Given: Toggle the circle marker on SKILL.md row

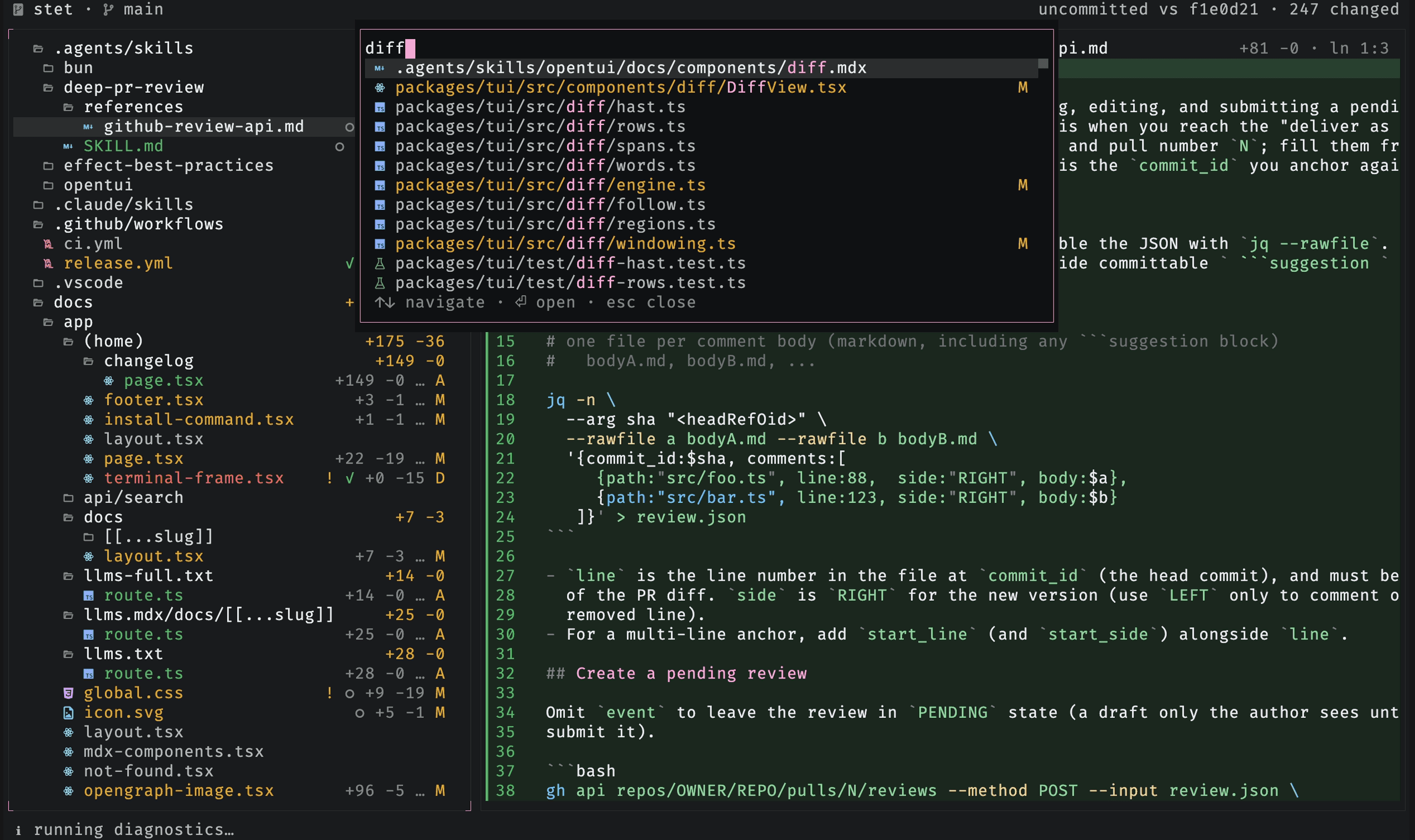Looking at the screenshot, I should [339, 146].
